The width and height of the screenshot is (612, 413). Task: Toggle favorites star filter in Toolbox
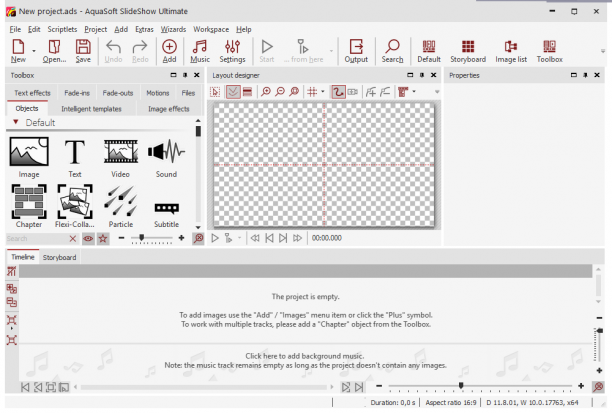[103, 239]
